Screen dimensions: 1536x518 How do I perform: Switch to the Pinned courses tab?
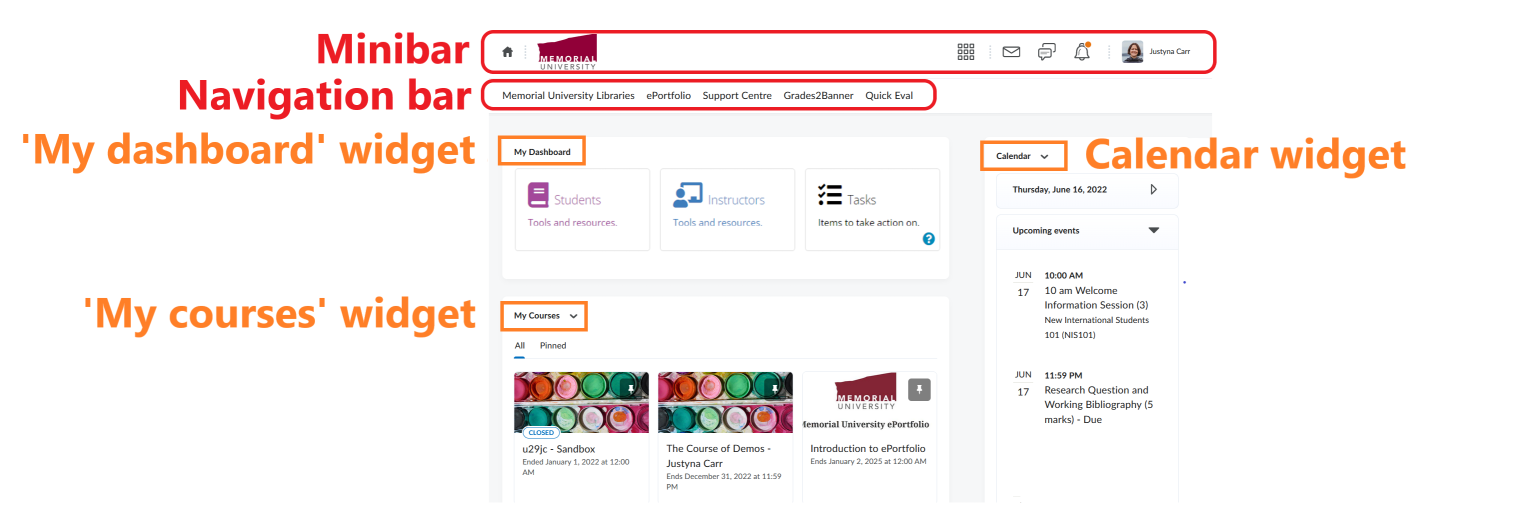(x=553, y=346)
